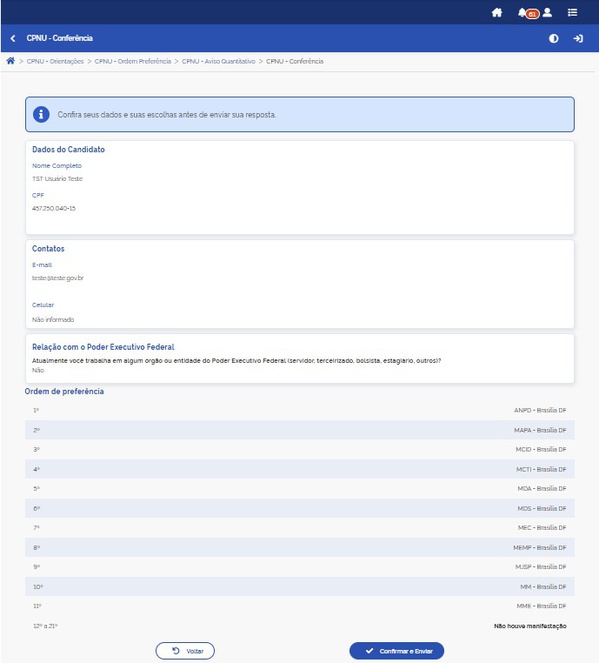Toggle high contrast mode icon
The image size is (599, 663).
point(553,38)
